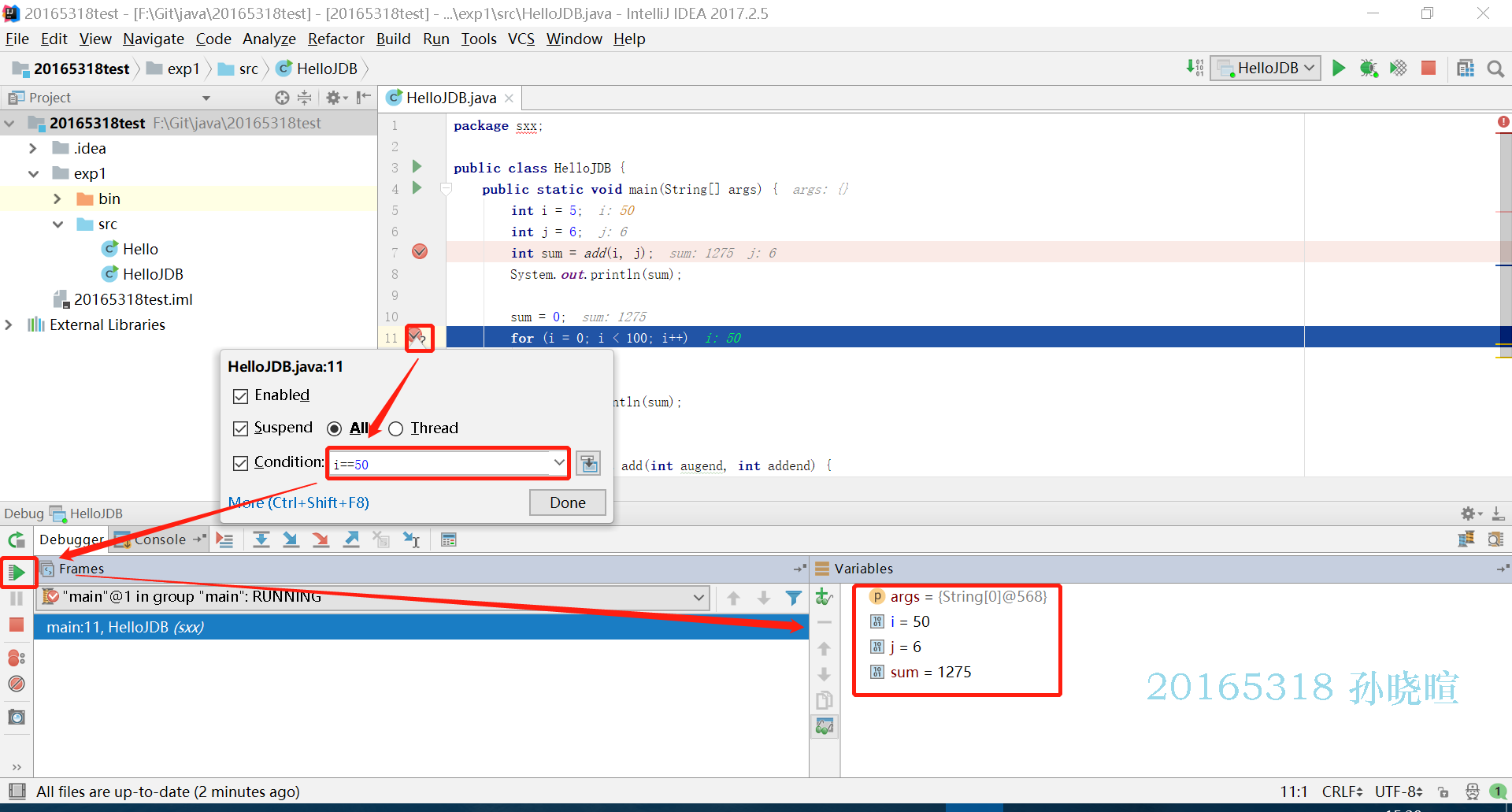Click the More (Ctrl+Shift+F8) link
This screenshot has width=1512, height=812.
pyautogui.click(x=298, y=502)
